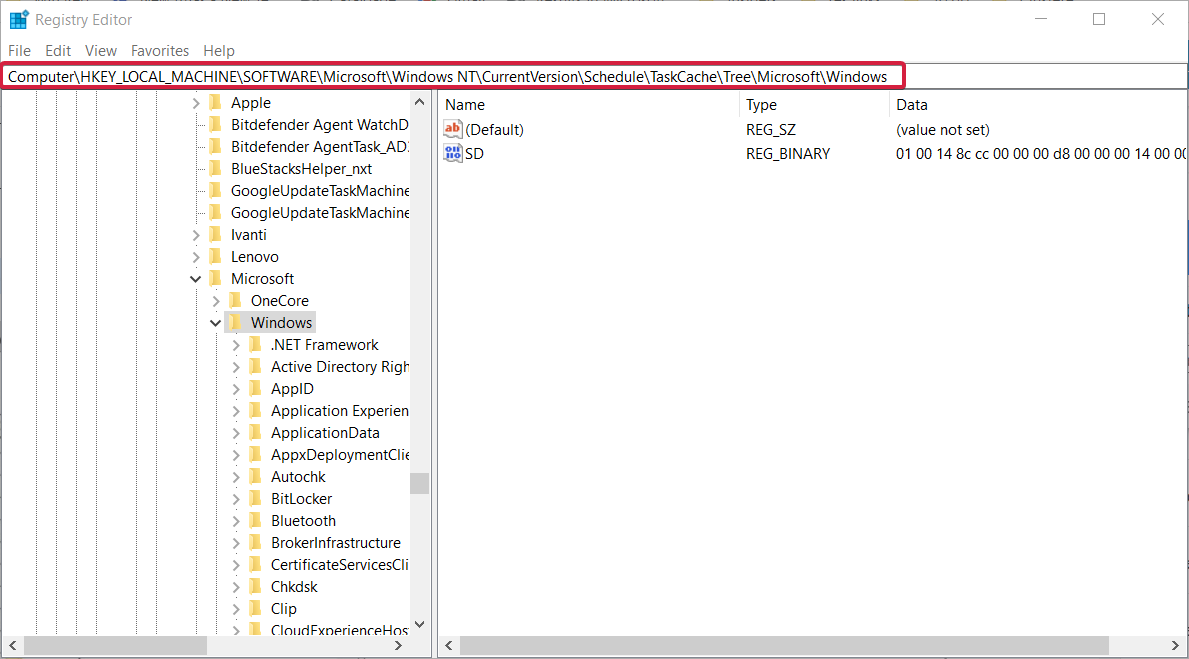Click the .NET Framework folder icon
1189x659 pixels.
256,344
